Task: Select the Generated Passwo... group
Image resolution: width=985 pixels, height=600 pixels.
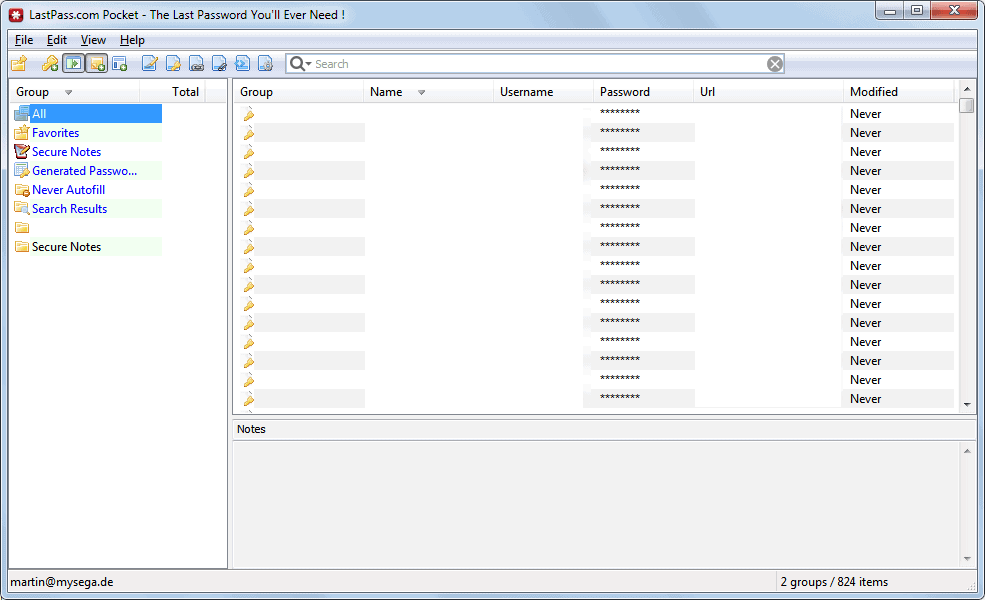Action: [x=87, y=171]
